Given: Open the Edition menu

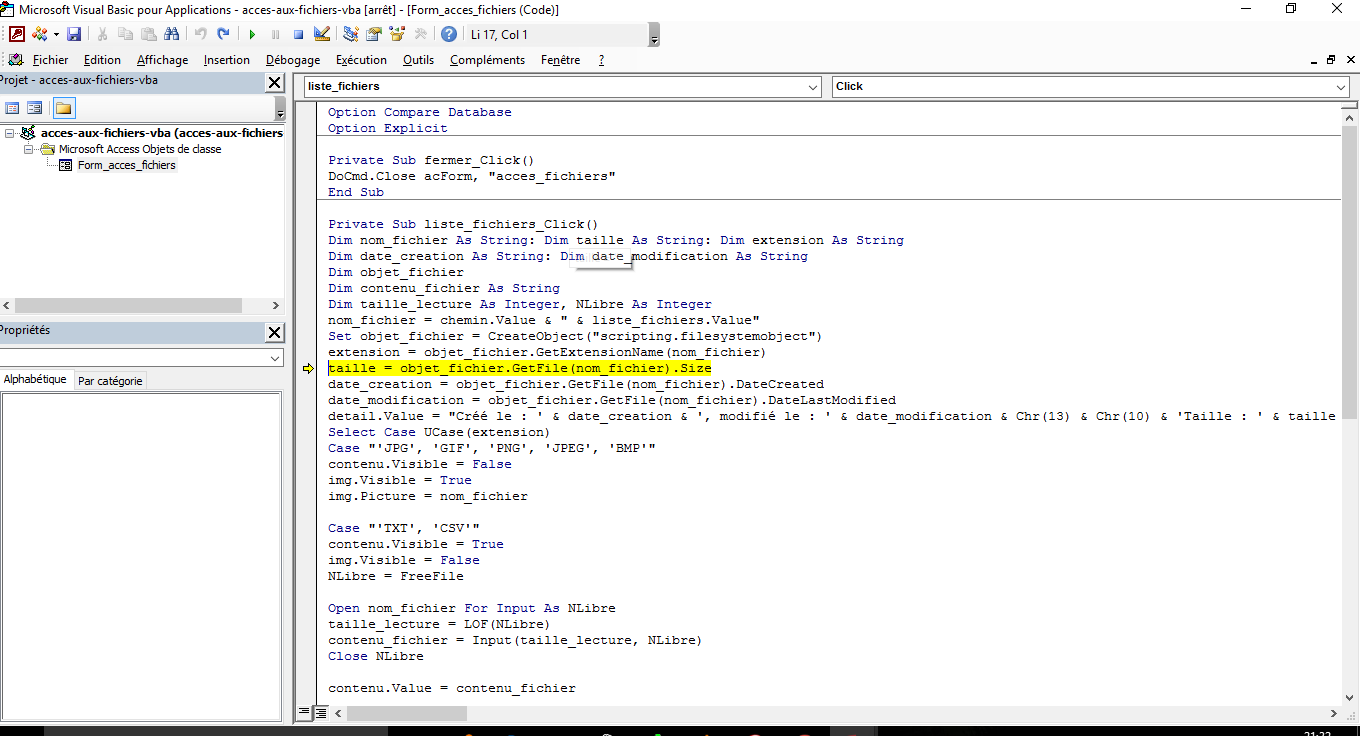Looking at the screenshot, I should coord(102,60).
